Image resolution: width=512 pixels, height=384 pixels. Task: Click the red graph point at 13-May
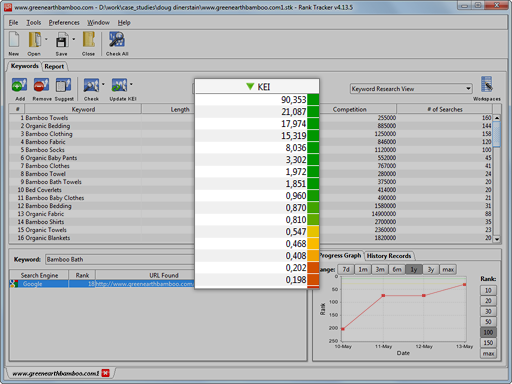pyautogui.click(x=464, y=284)
